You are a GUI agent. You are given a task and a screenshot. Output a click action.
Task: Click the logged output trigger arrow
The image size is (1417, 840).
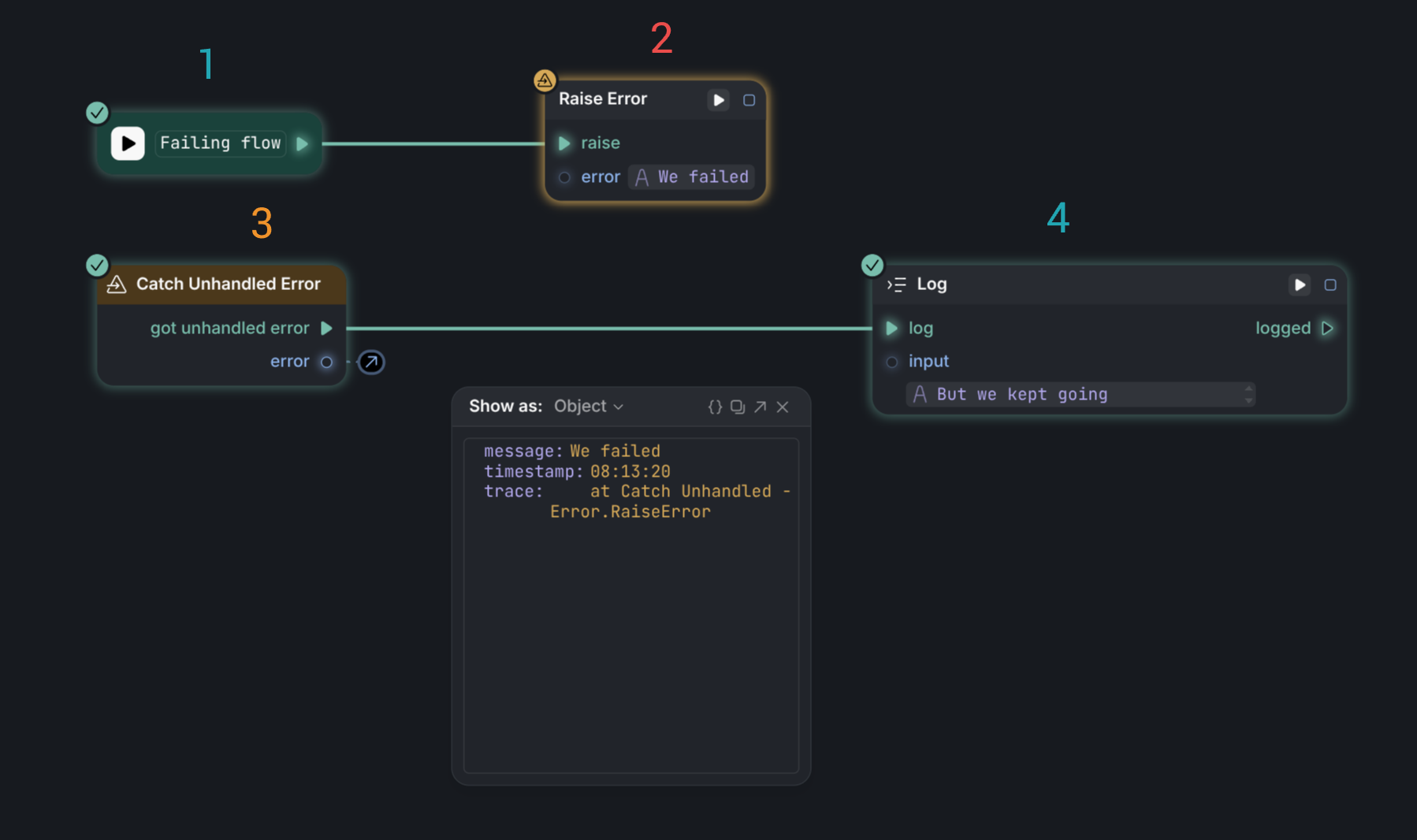(1327, 328)
